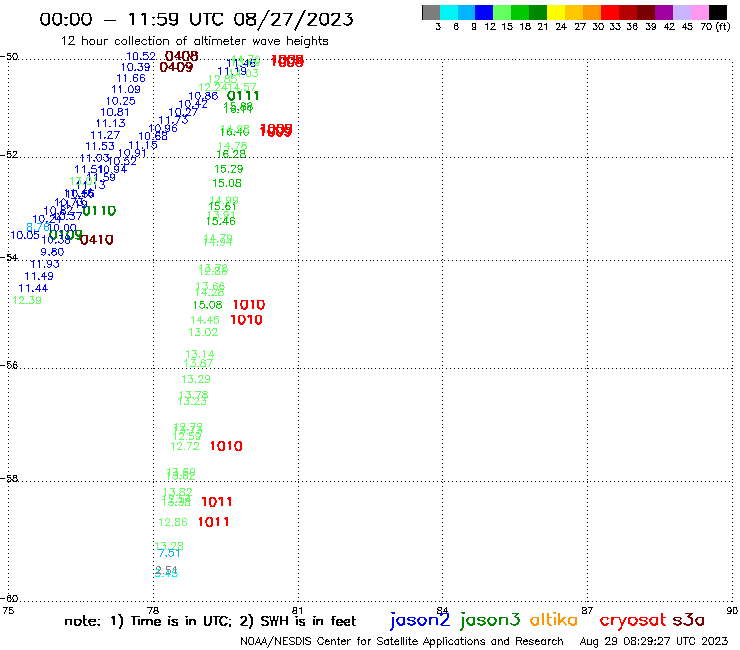Click the latitude axis label -56
The height and width of the screenshot is (650, 740).
(9, 365)
